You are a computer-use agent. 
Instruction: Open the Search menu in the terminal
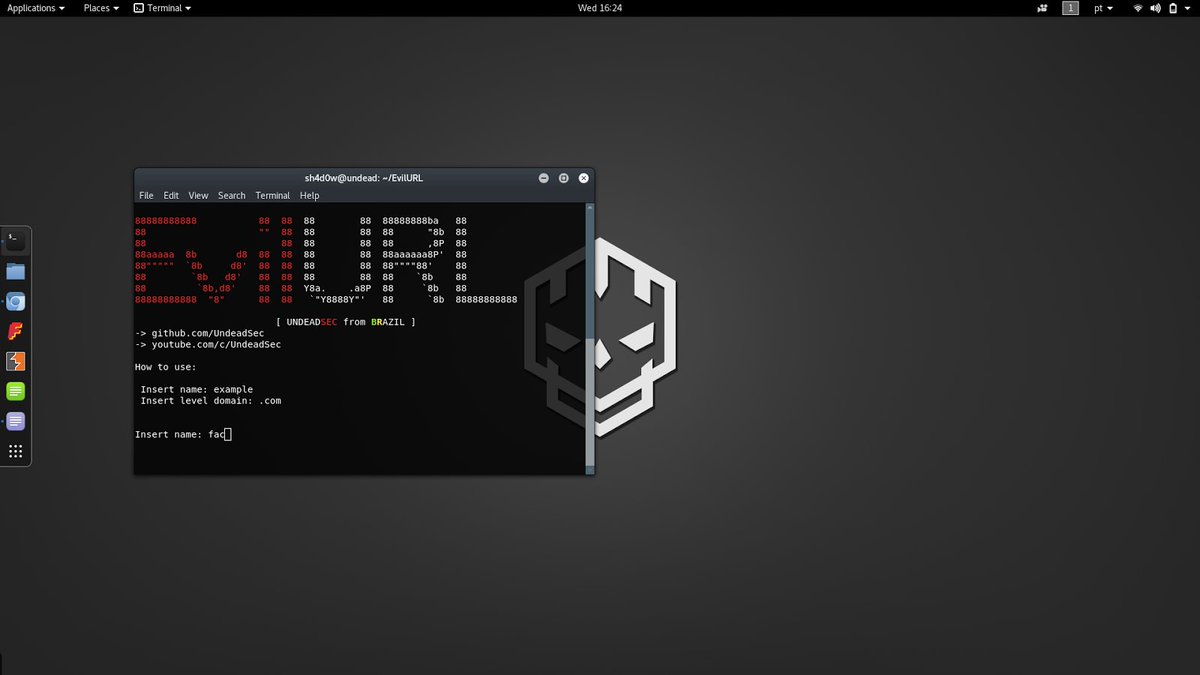point(232,196)
